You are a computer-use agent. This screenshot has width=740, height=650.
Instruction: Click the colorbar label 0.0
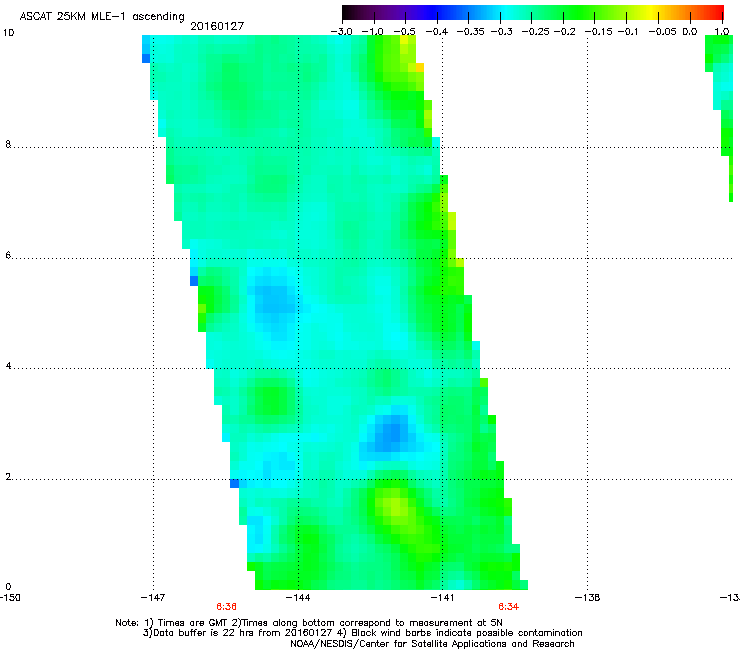[x=690, y=32]
